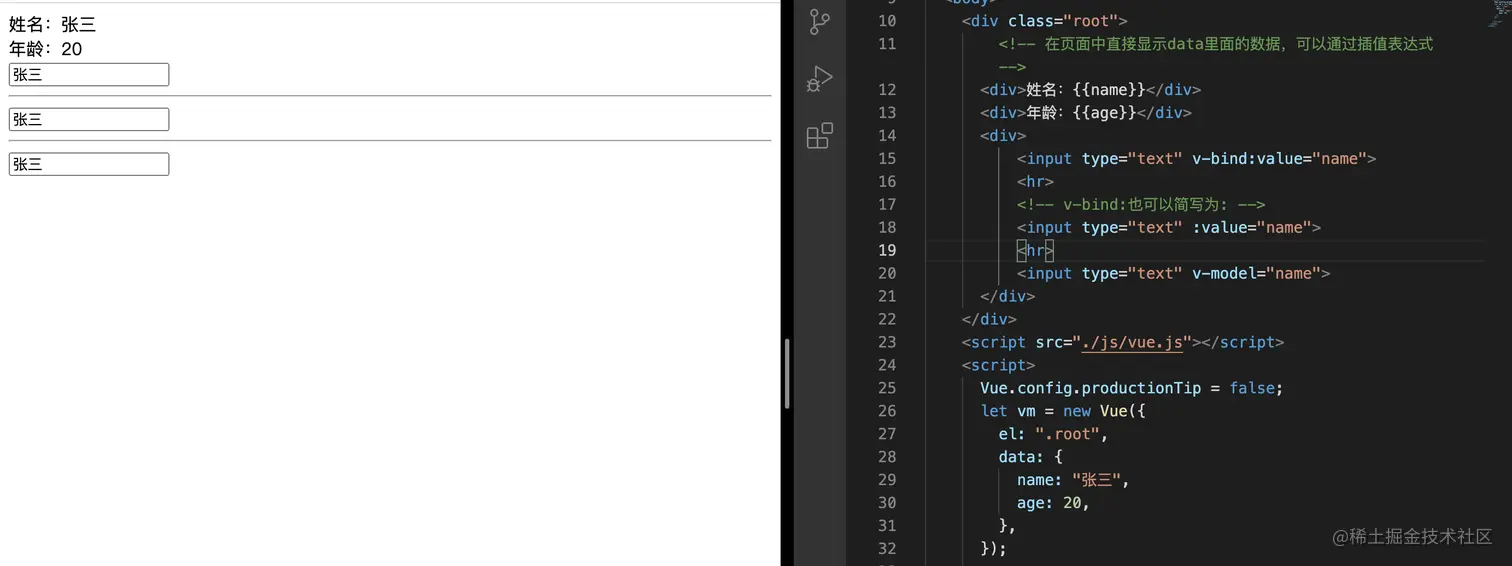Click the :value shorthand attribute on line 18

coord(1251,227)
